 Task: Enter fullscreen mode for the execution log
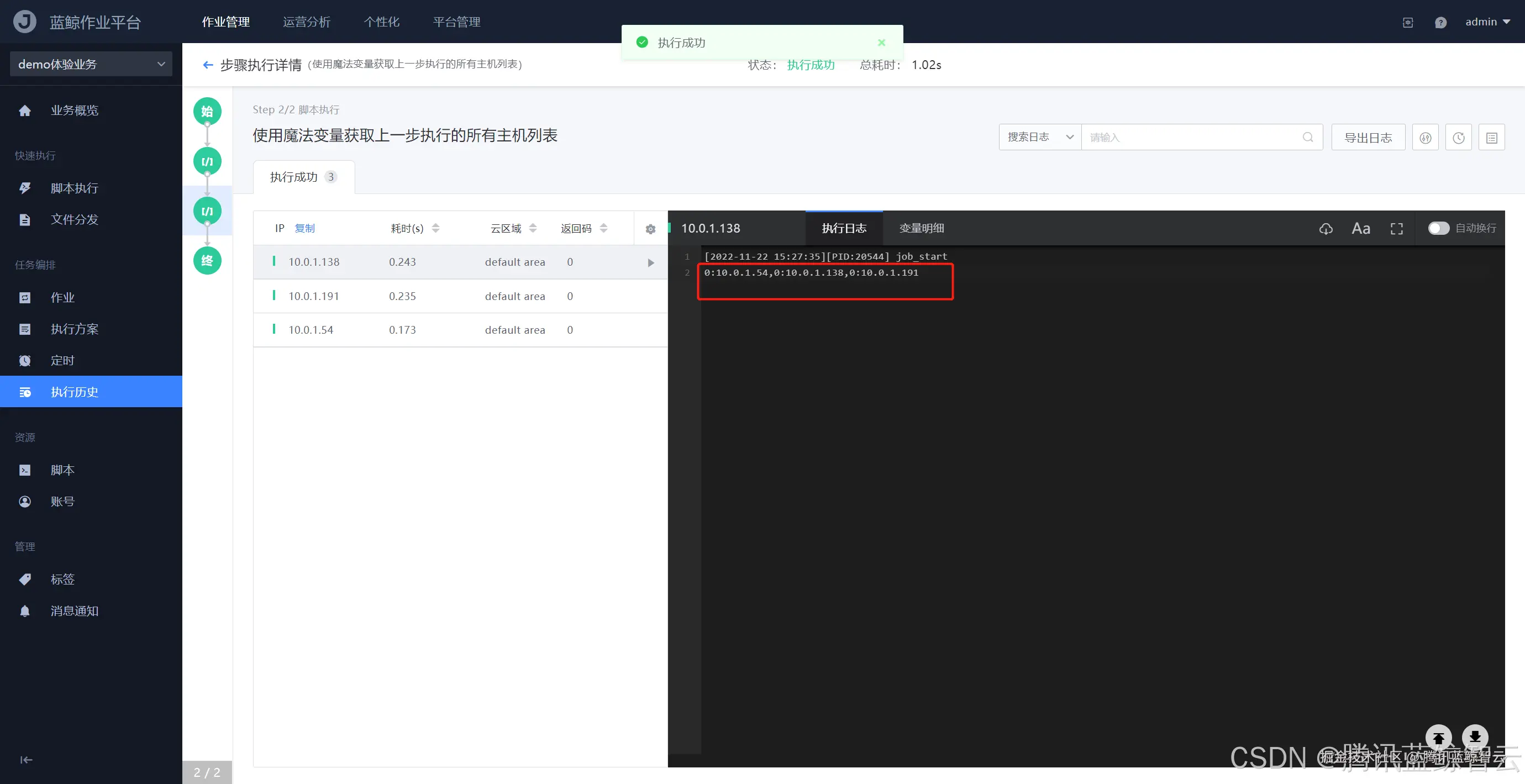coord(1397,229)
